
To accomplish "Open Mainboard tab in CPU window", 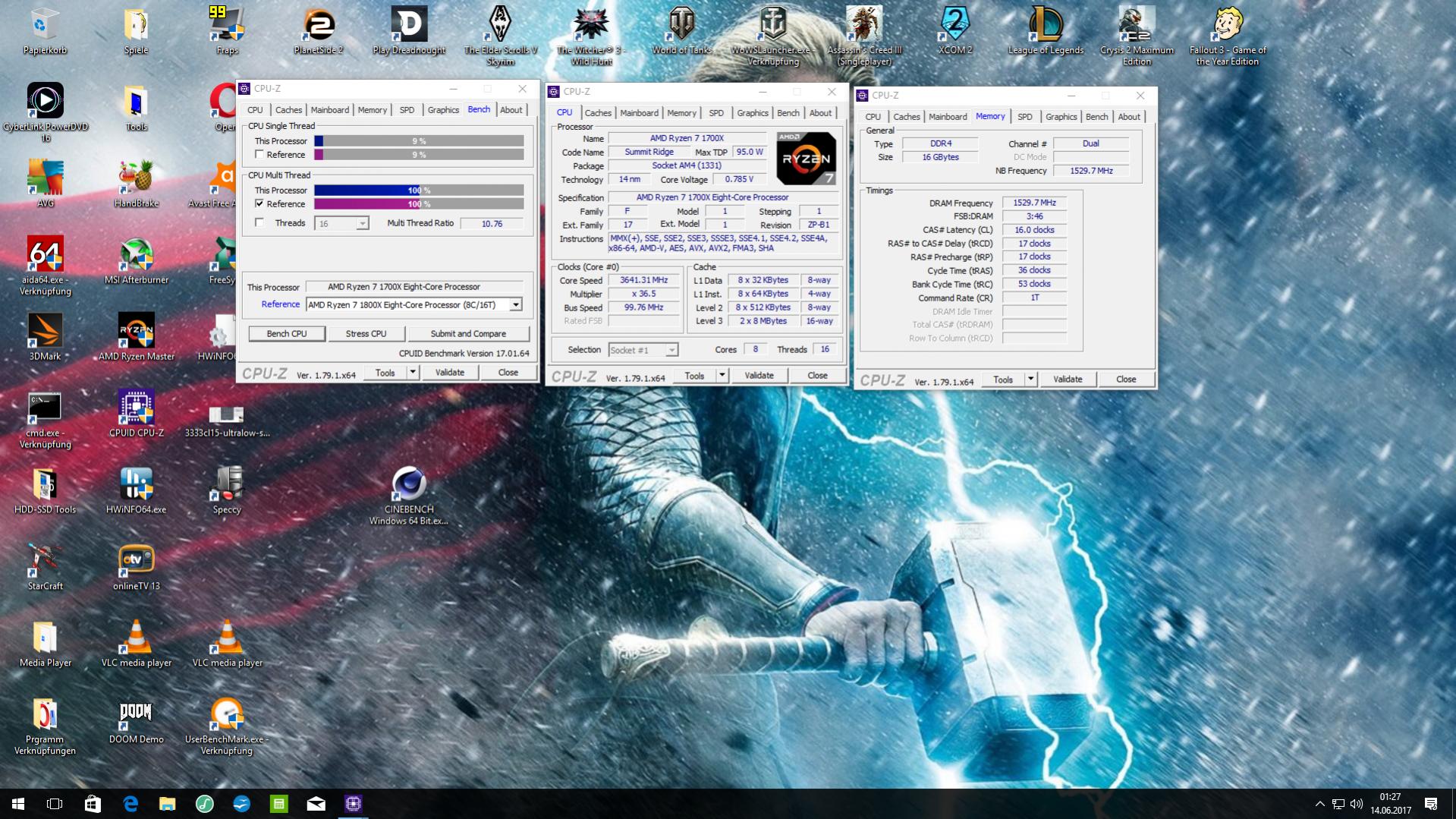I will pyautogui.click(x=639, y=113).
